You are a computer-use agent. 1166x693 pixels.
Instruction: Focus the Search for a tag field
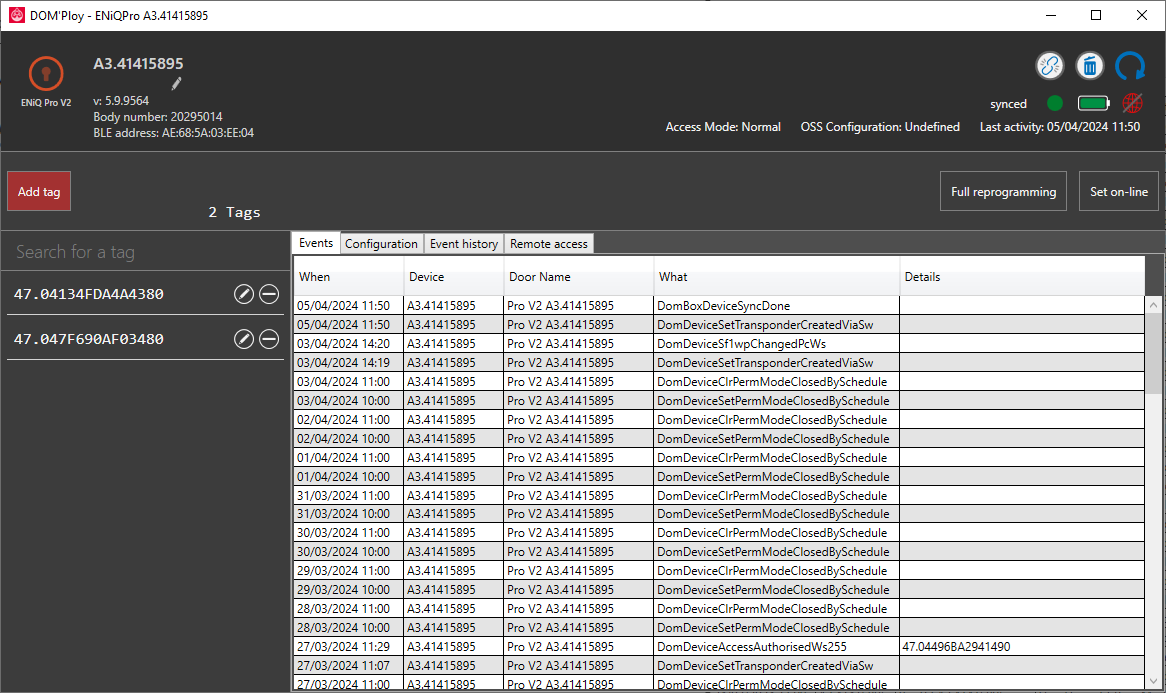pyautogui.click(x=146, y=252)
